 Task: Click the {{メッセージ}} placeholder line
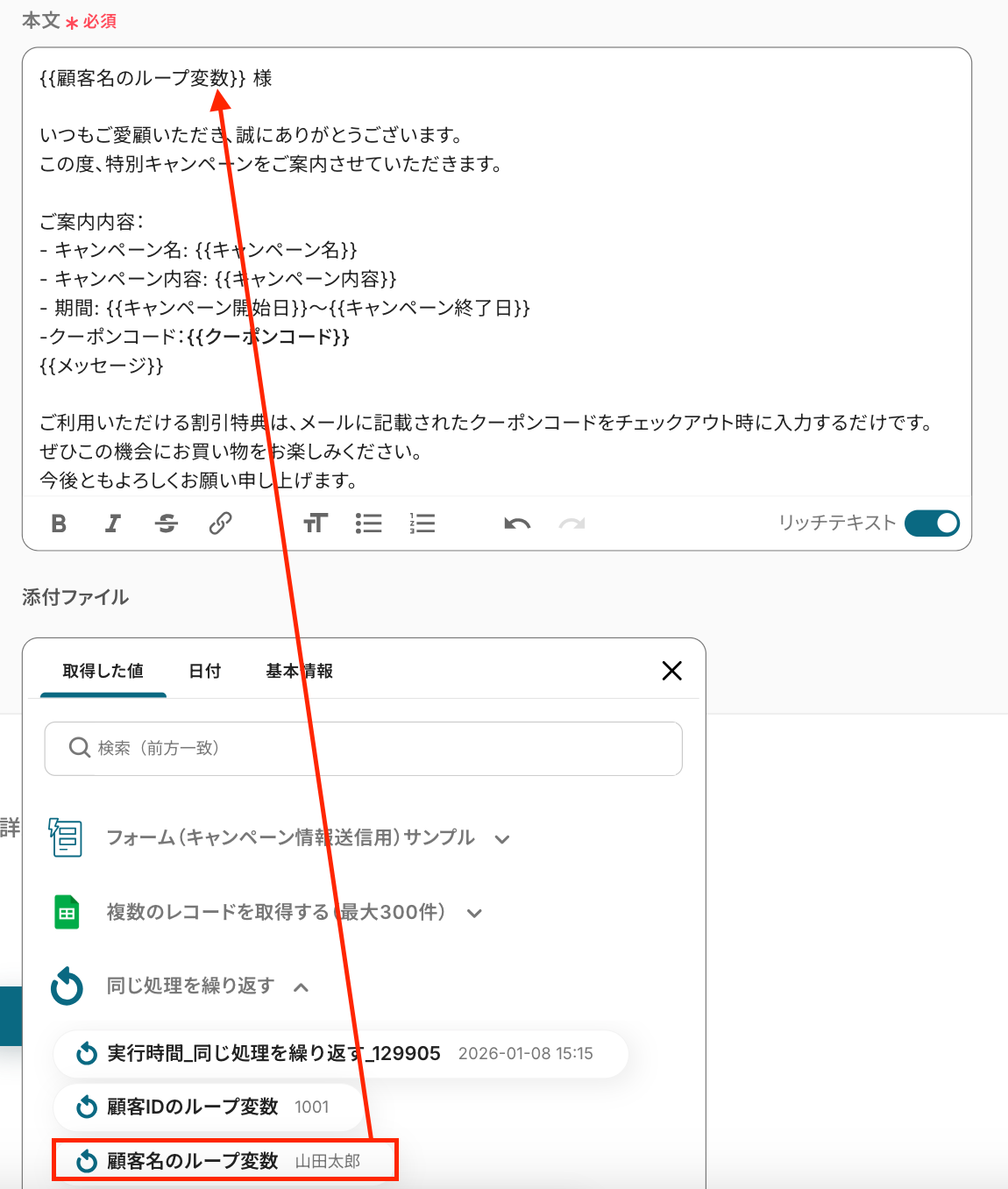(102, 366)
